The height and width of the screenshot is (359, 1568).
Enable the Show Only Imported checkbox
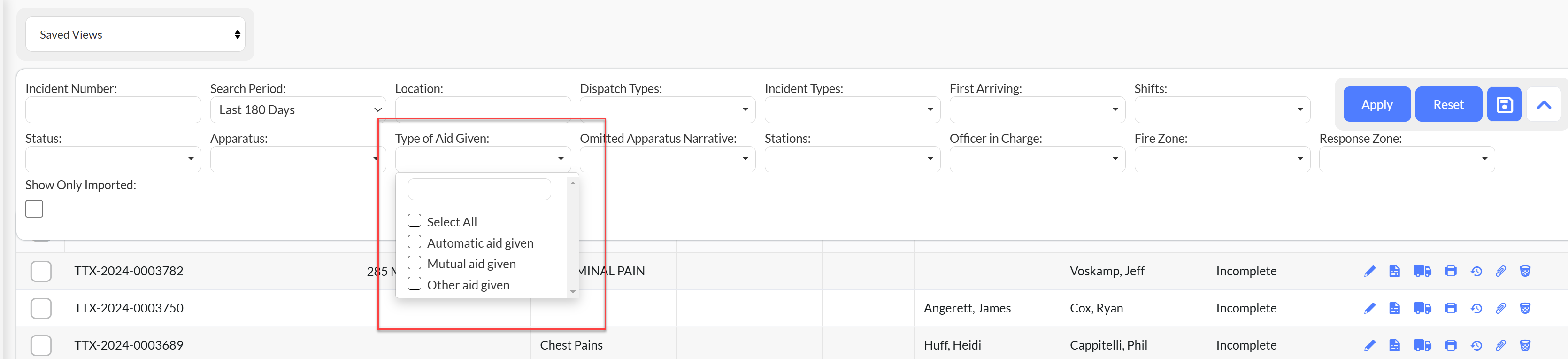tap(34, 209)
